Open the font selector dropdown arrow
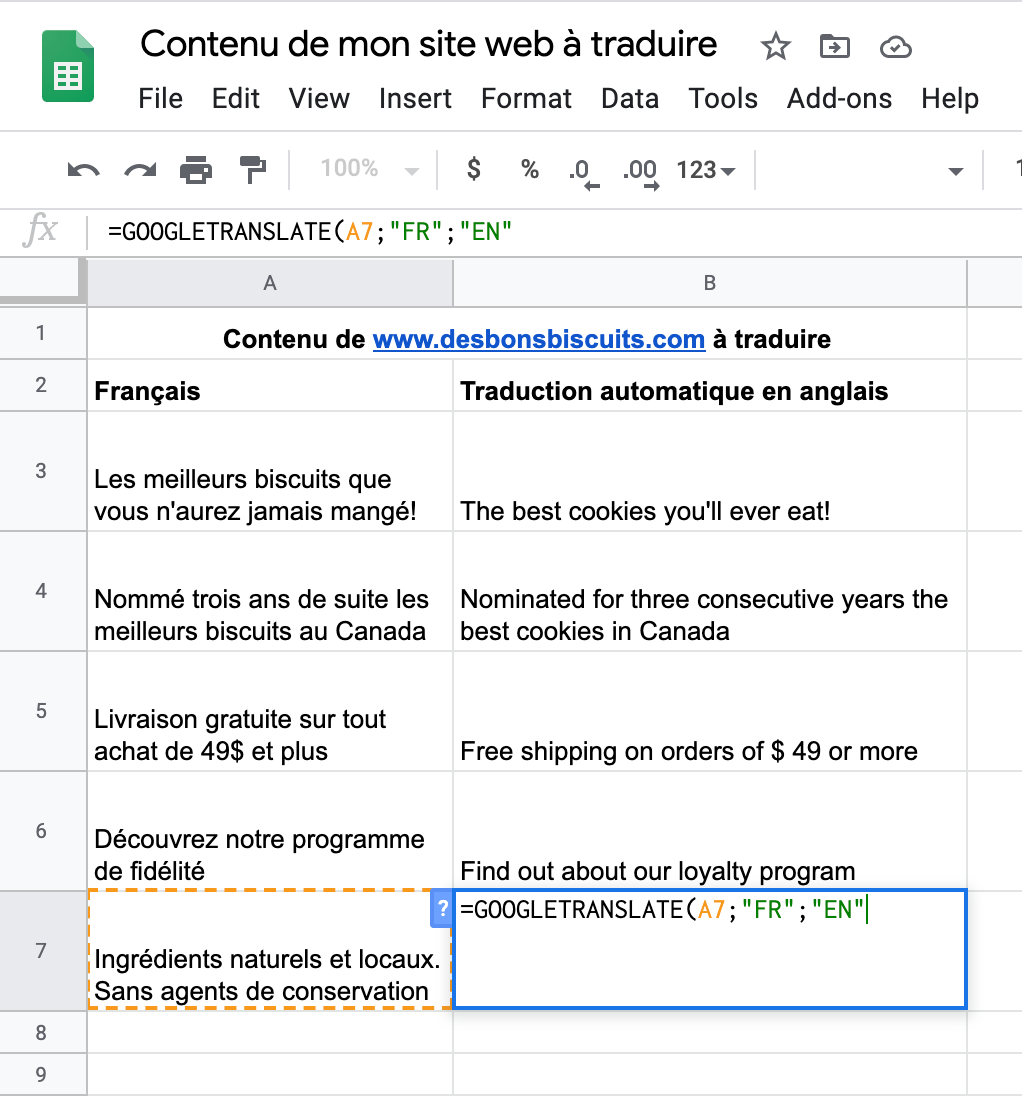This screenshot has height=1096, width=1022. (x=956, y=171)
